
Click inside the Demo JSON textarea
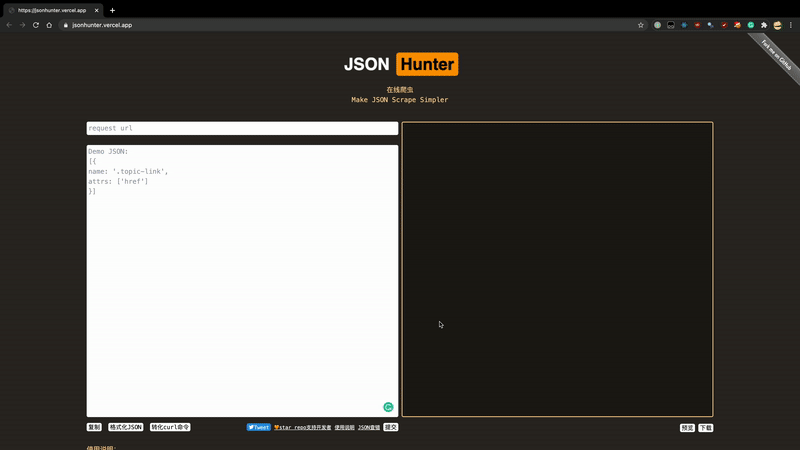click(x=242, y=281)
